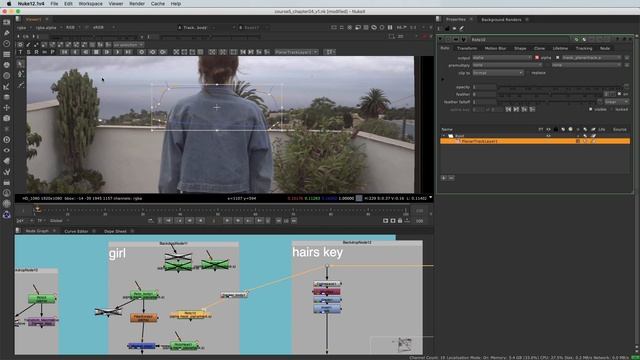640x360 pixels.
Task: Open the Global timeline range dropdown
Action: pos(59,221)
